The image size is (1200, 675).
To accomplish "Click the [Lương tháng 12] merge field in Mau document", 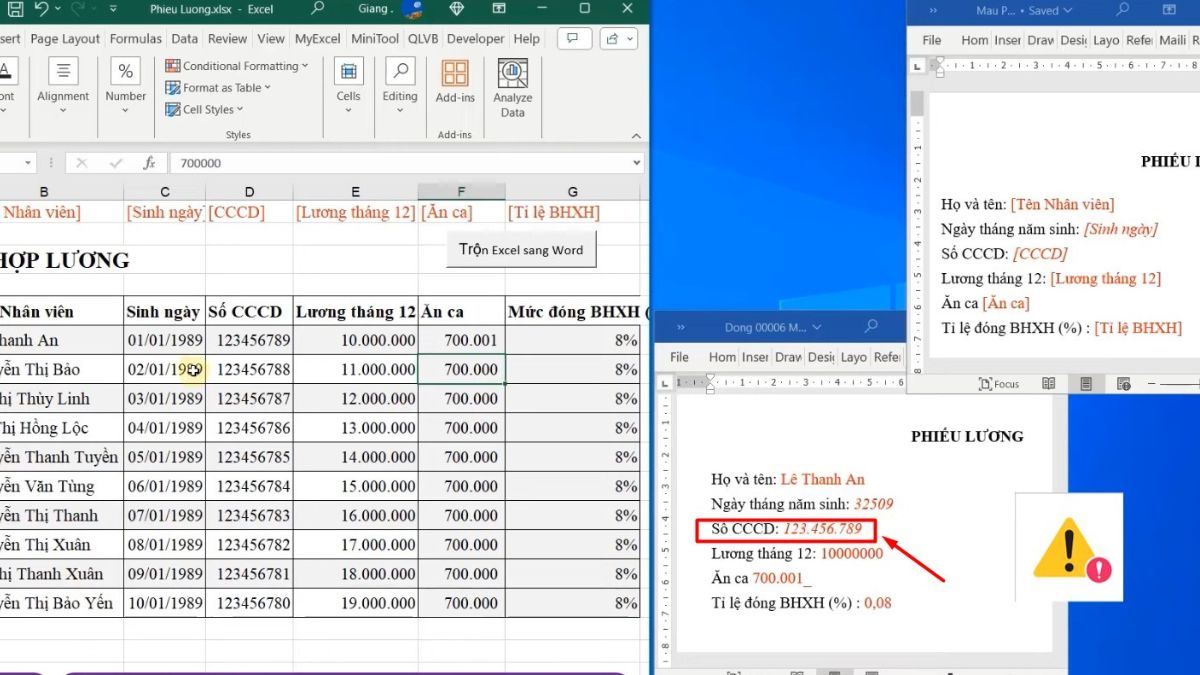I will (1105, 278).
